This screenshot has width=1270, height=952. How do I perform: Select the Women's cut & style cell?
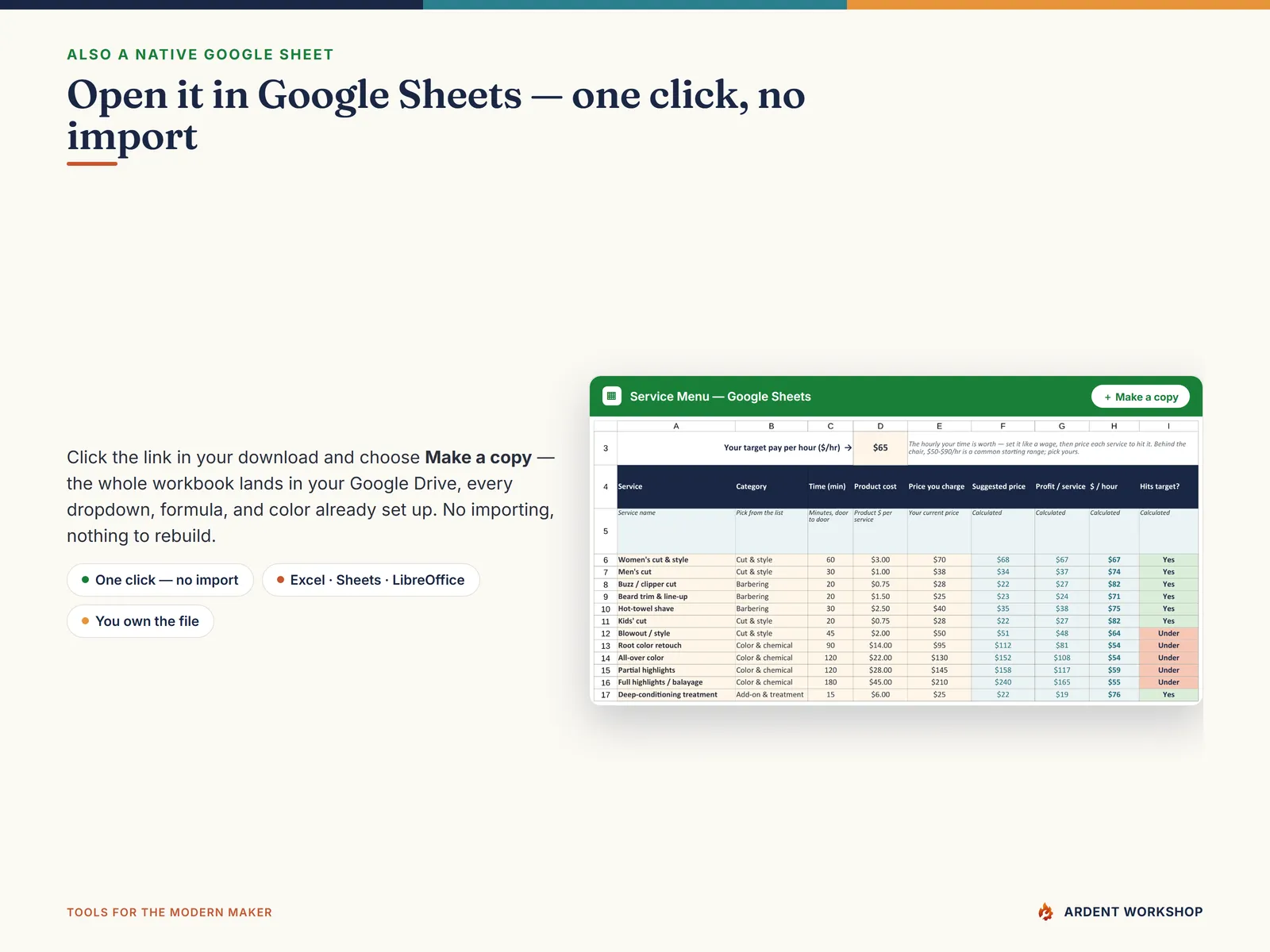676,560
